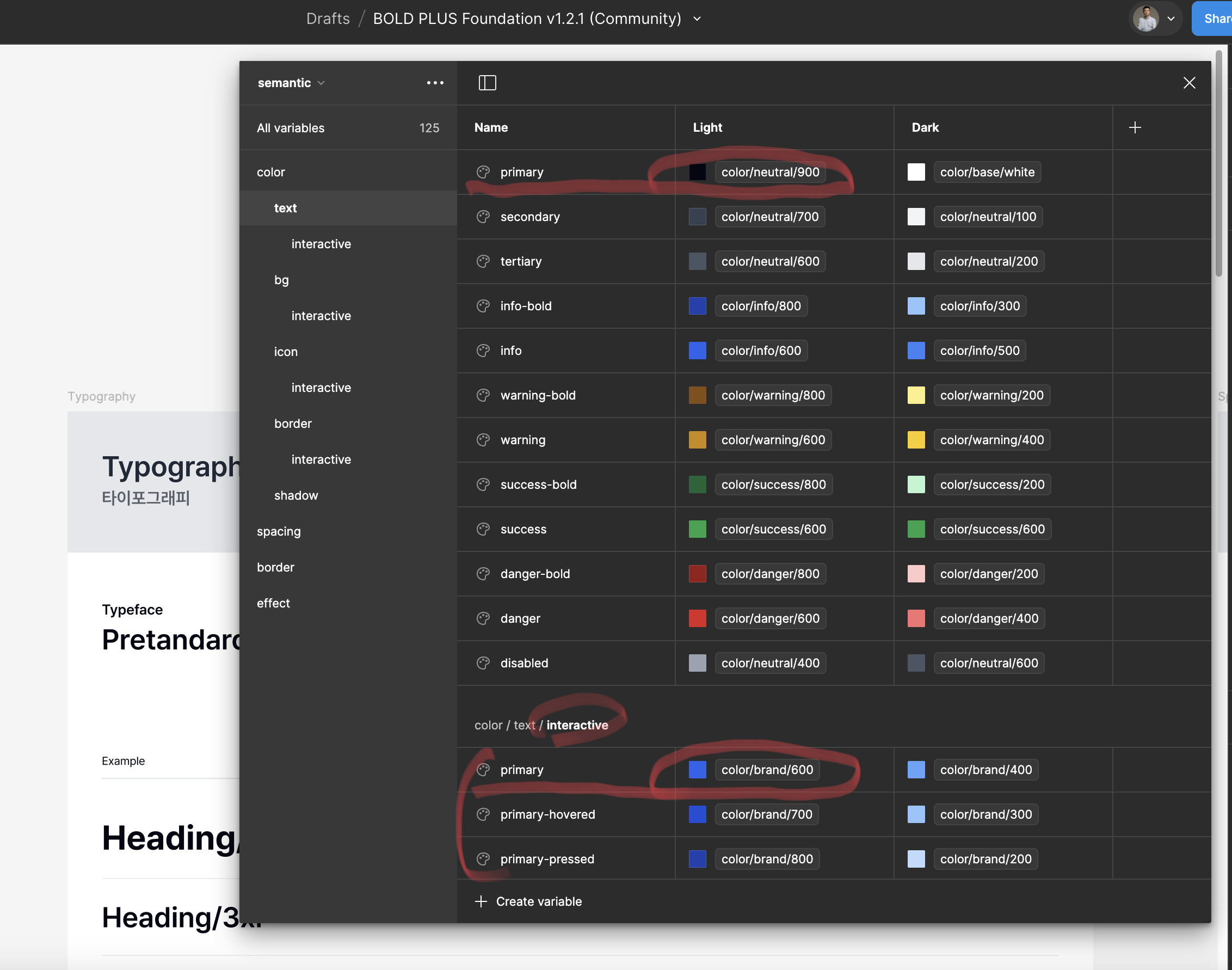
Task: Click the variable type icon next to danger
Action: (x=483, y=618)
